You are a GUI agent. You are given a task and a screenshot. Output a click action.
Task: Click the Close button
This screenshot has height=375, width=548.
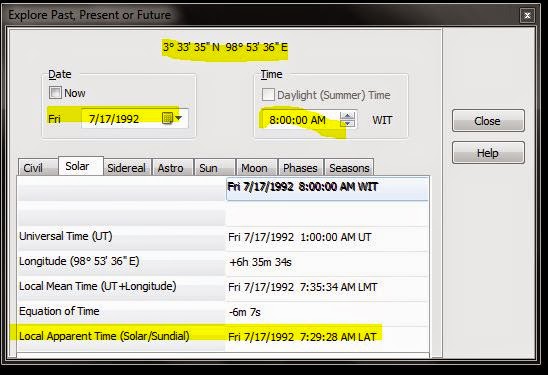coord(488,121)
